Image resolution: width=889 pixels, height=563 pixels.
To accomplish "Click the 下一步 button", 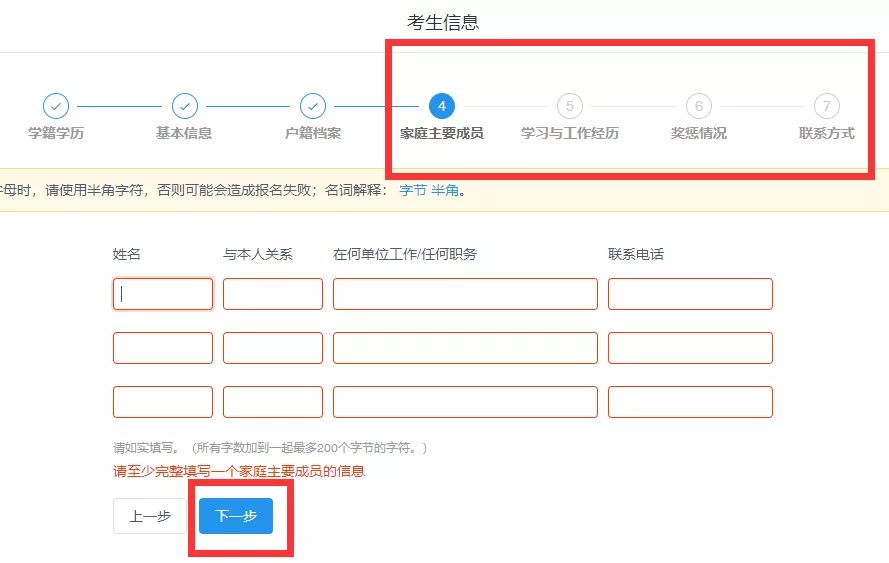I will [236, 516].
